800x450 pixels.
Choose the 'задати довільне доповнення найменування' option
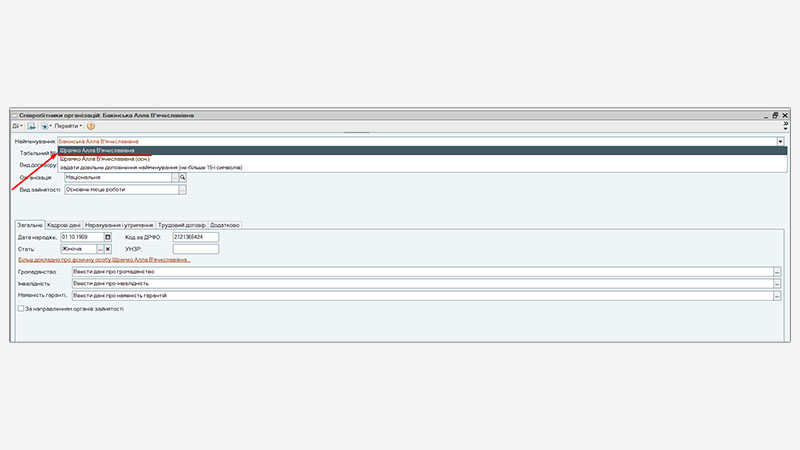150,167
